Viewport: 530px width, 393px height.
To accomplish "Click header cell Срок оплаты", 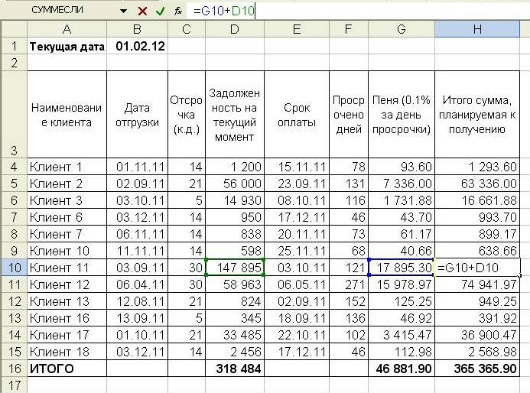I will point(297,115).
